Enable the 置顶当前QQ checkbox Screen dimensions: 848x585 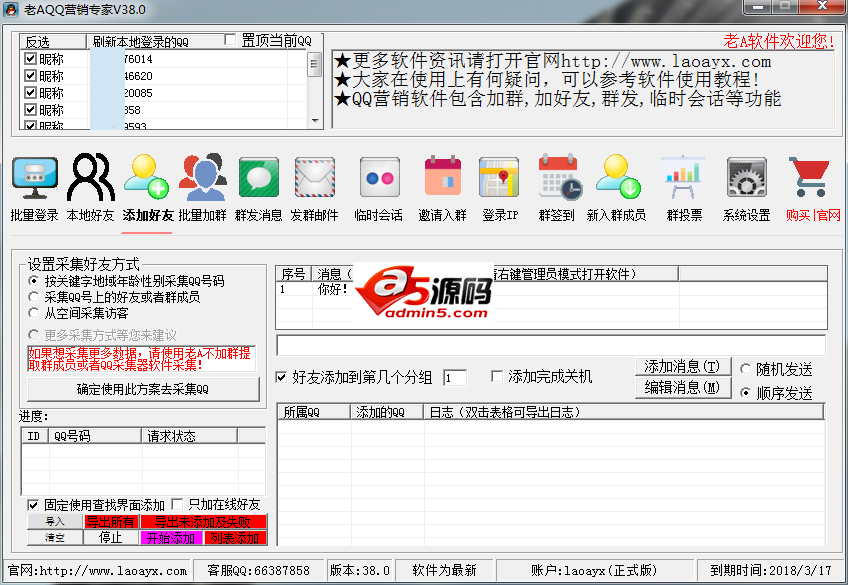[232, 40]
